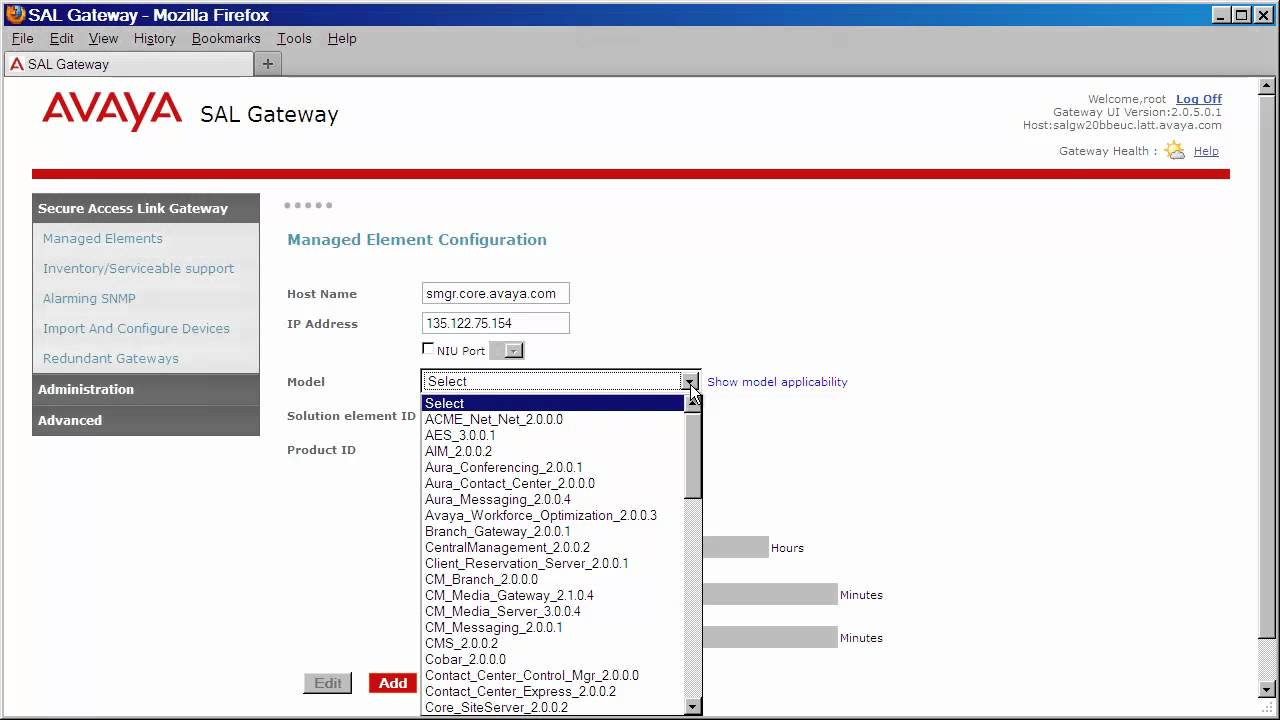Screen dimensions: 1280x720
Task: Select Client_Reservation_Server_2.0.0.1 model
Action: point(553,563)
